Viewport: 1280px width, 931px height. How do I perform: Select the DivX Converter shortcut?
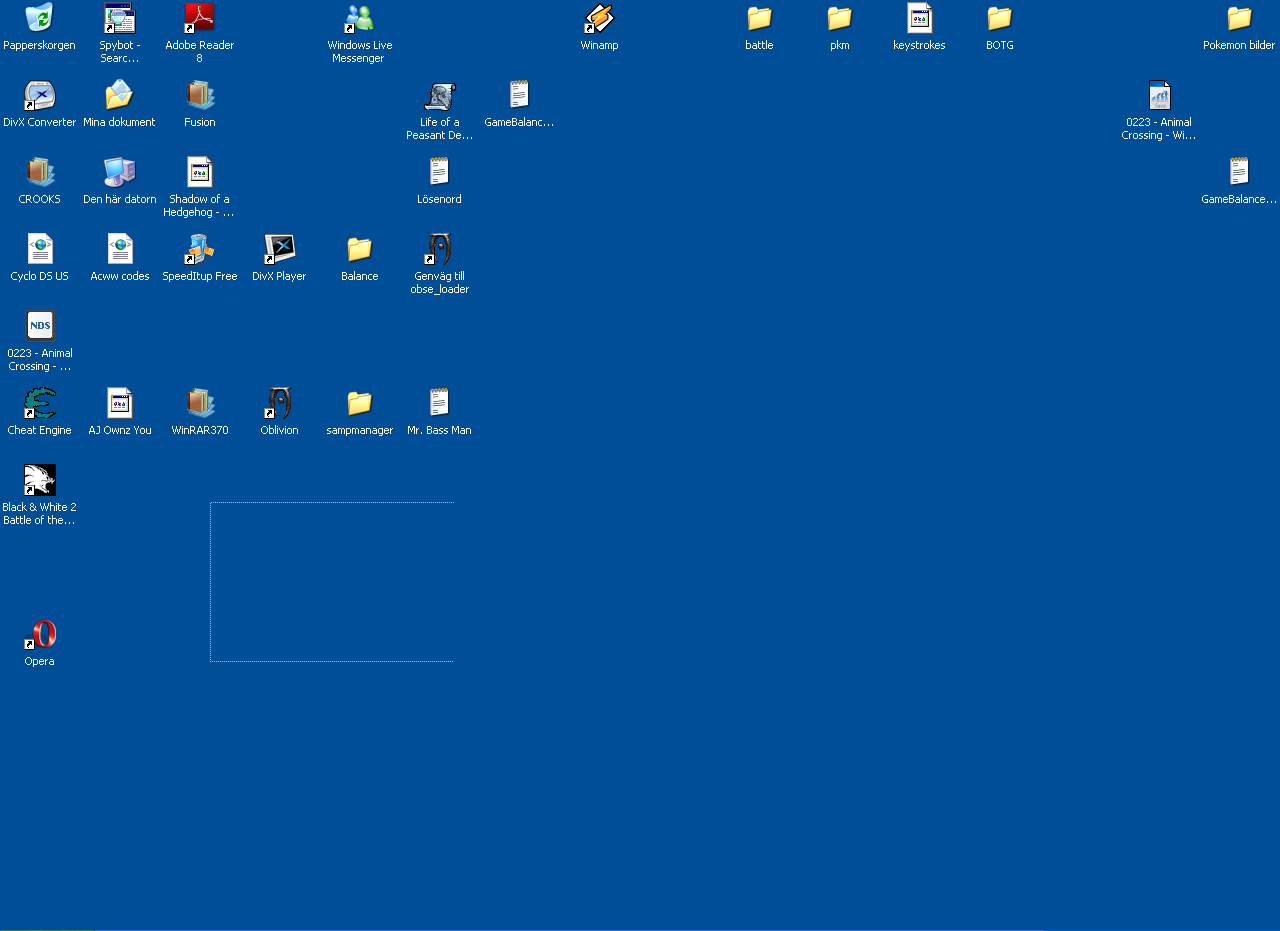click(39, 95)
